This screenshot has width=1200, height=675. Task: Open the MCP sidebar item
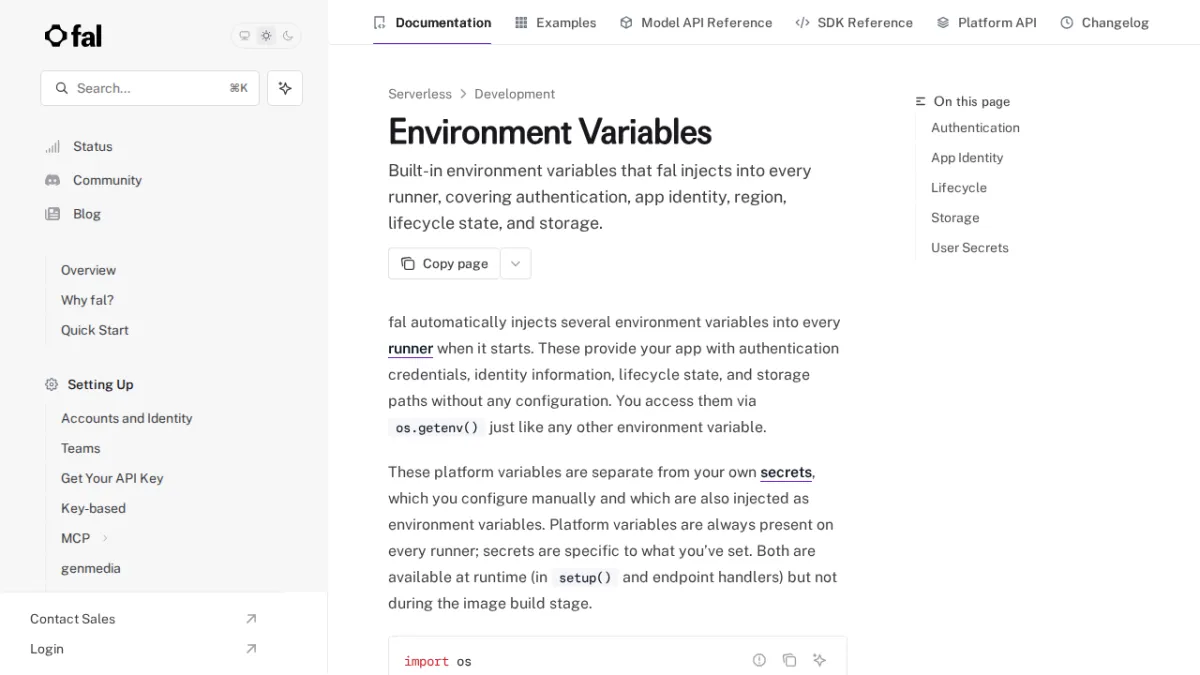tap(75, 538)
